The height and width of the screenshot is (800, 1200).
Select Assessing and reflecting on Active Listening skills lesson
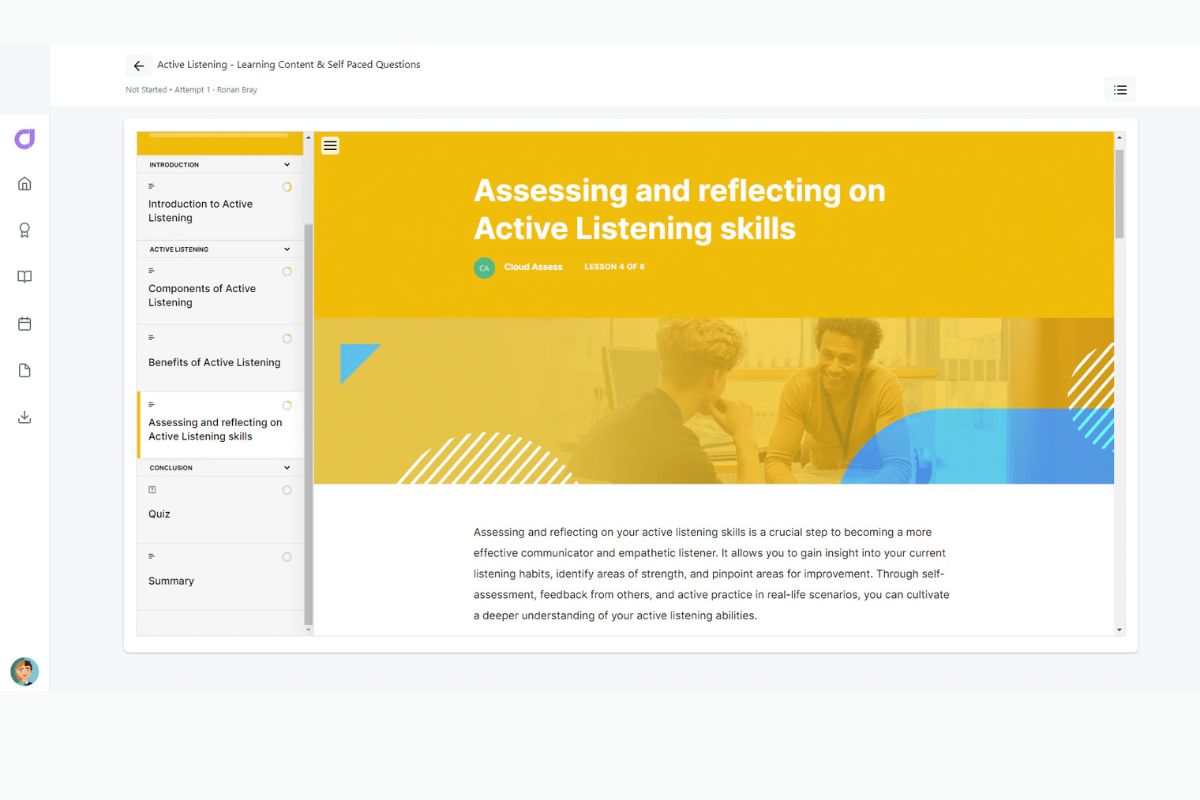click(x=219, y=425)
